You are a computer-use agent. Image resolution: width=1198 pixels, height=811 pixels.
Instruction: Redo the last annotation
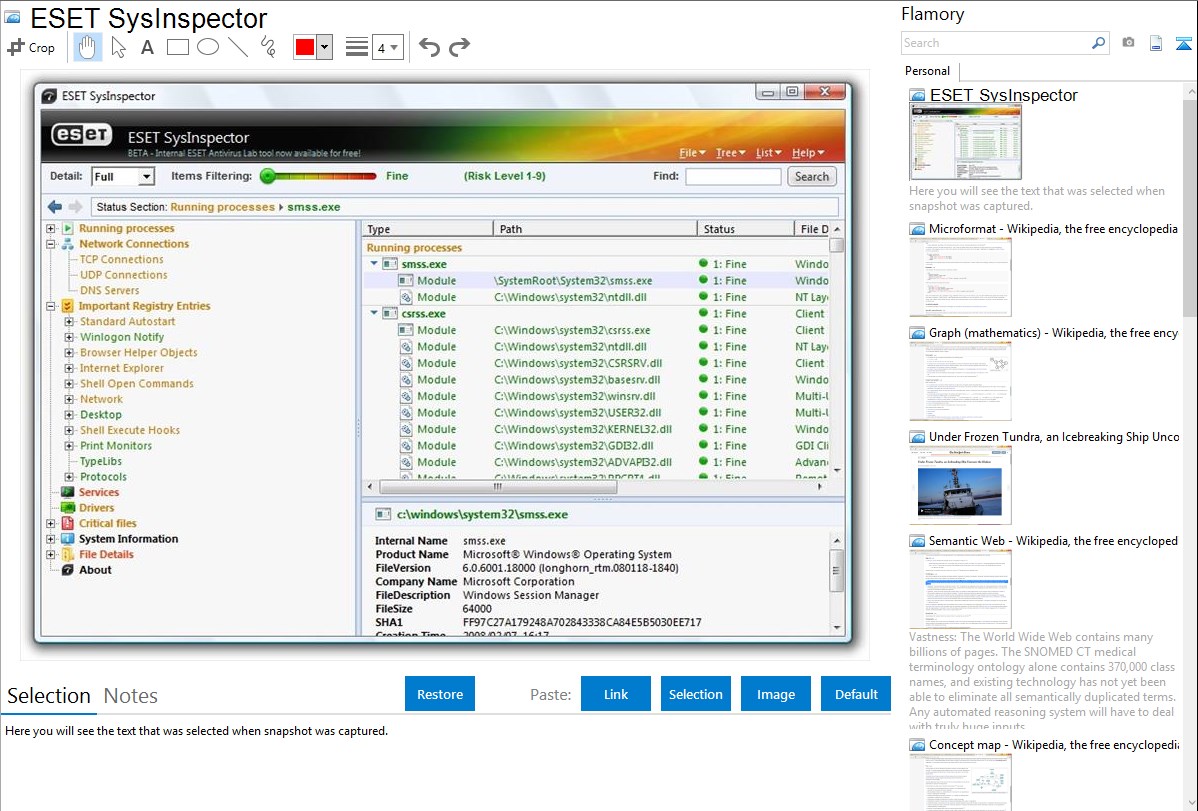459,47
